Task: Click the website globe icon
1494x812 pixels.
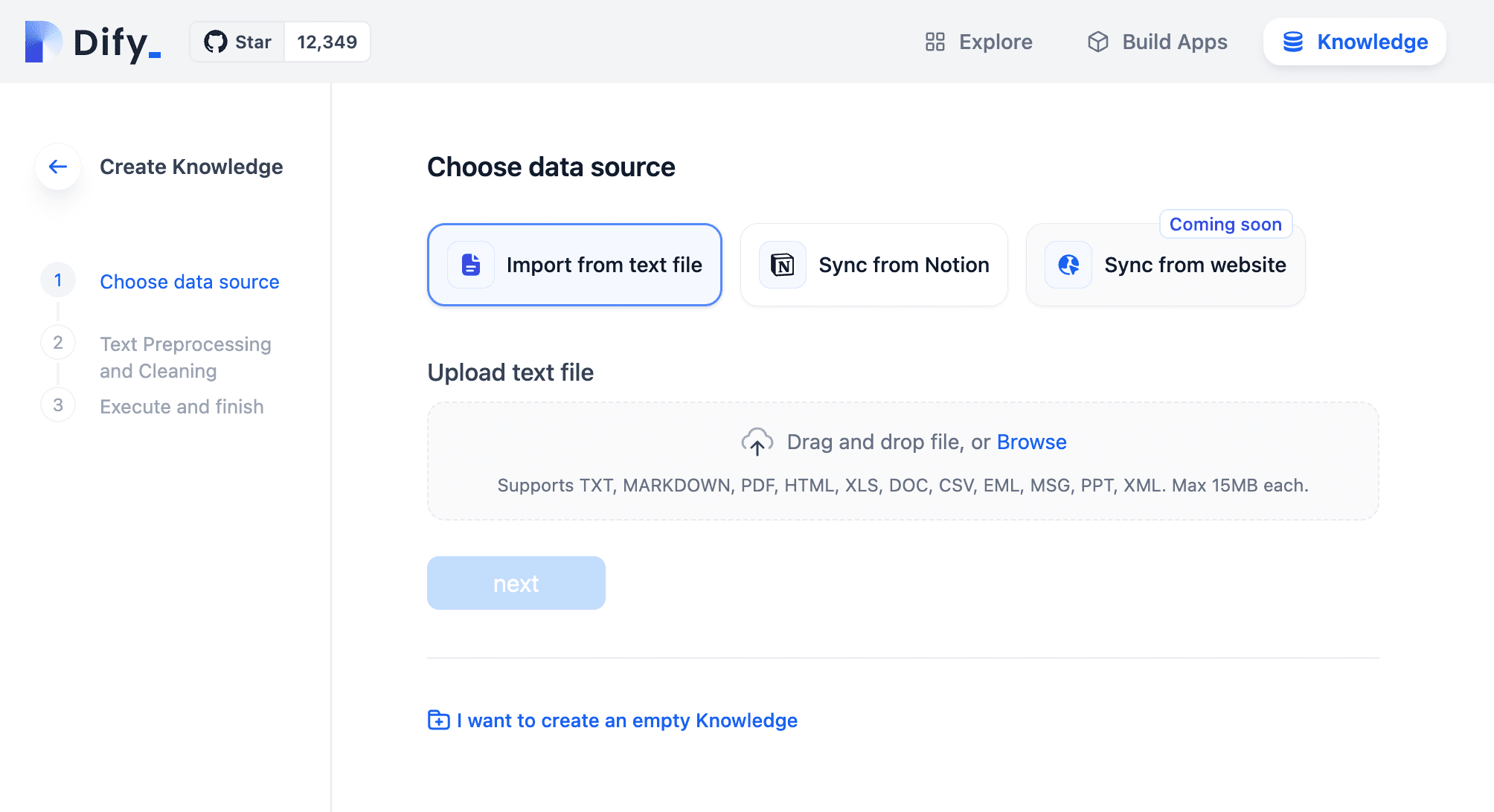Action: 1068,265
